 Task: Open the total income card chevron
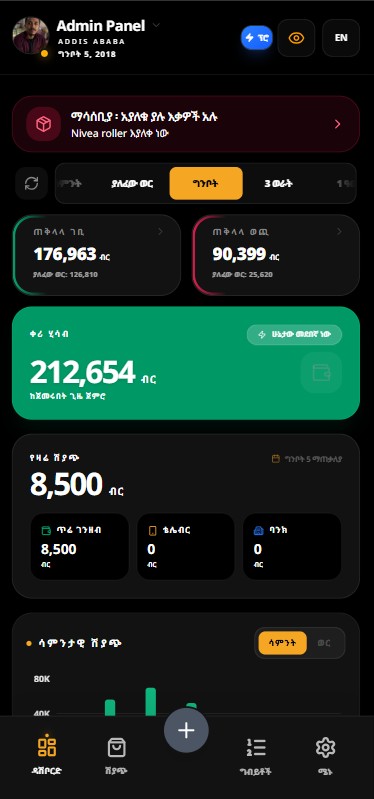click(161, 232)
